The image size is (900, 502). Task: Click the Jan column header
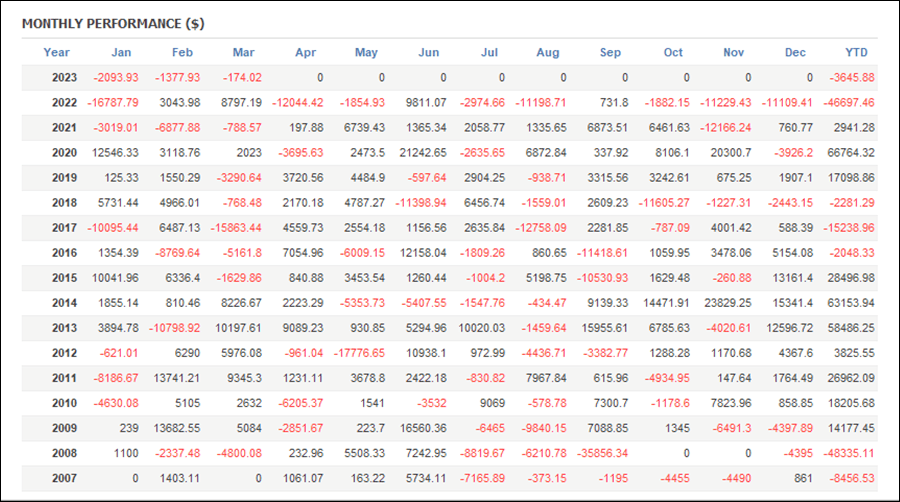(121, 52)
